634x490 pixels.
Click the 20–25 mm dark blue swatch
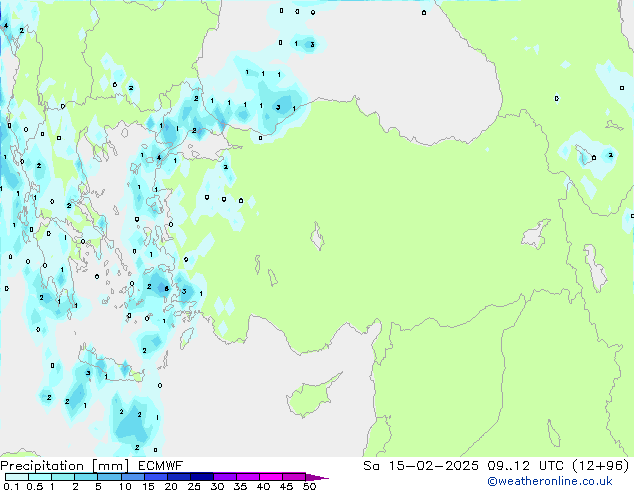coord(178,477)
